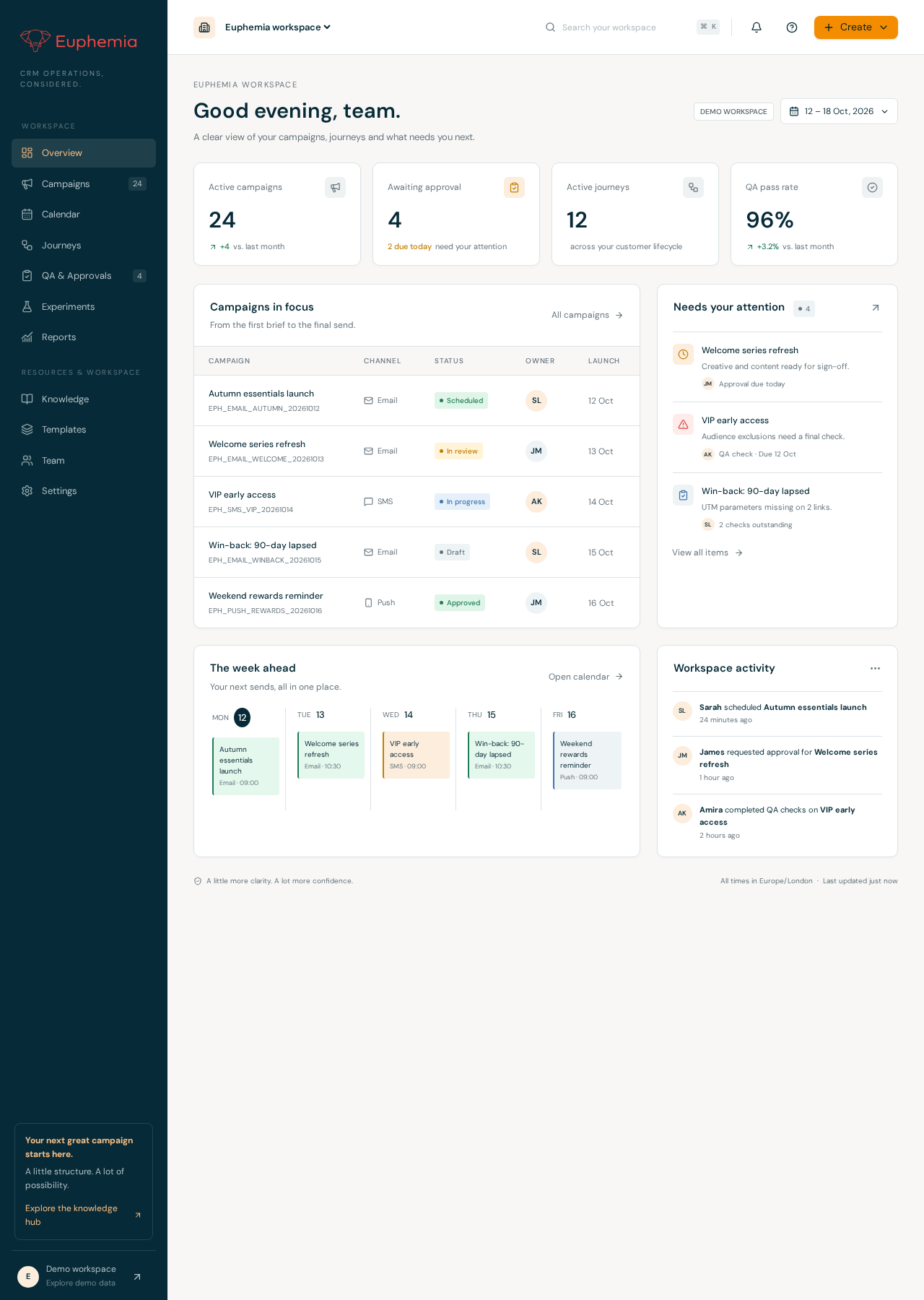
Task: Click the search magnifier icon
Action: pyautogui.click(x=550, y=27)
